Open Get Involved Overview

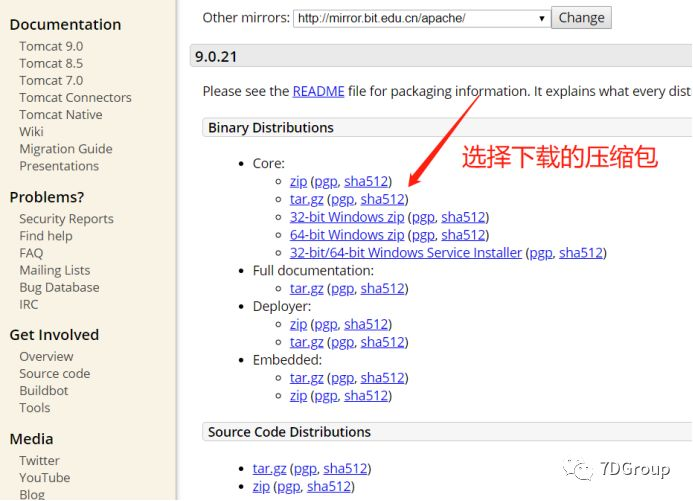[46, 357]
